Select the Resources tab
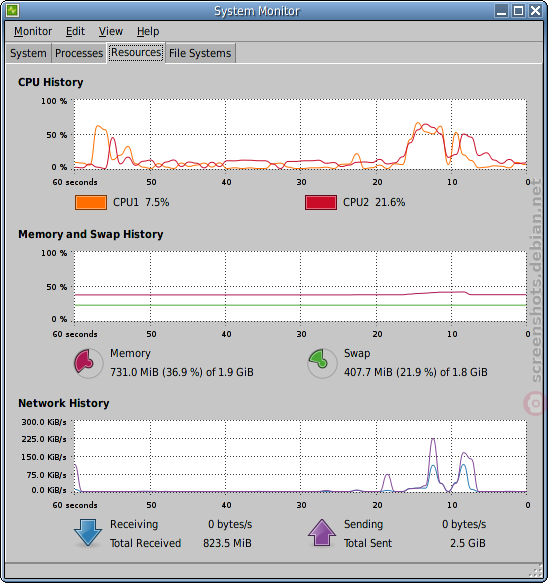Viewport: 548px width, 583px height. [x=136, y=52]
